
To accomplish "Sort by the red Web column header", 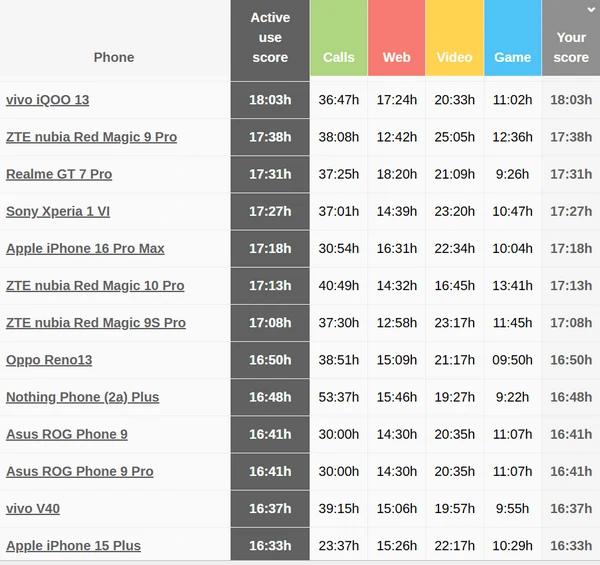I will pyautogui.click(x=397, y=57).
